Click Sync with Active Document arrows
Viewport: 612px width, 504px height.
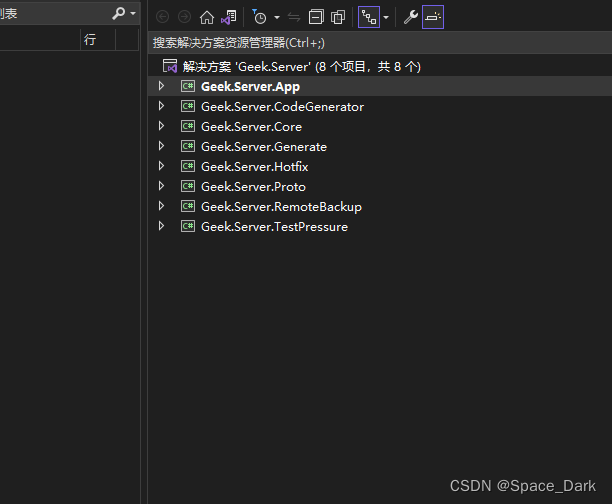(294, 17)
